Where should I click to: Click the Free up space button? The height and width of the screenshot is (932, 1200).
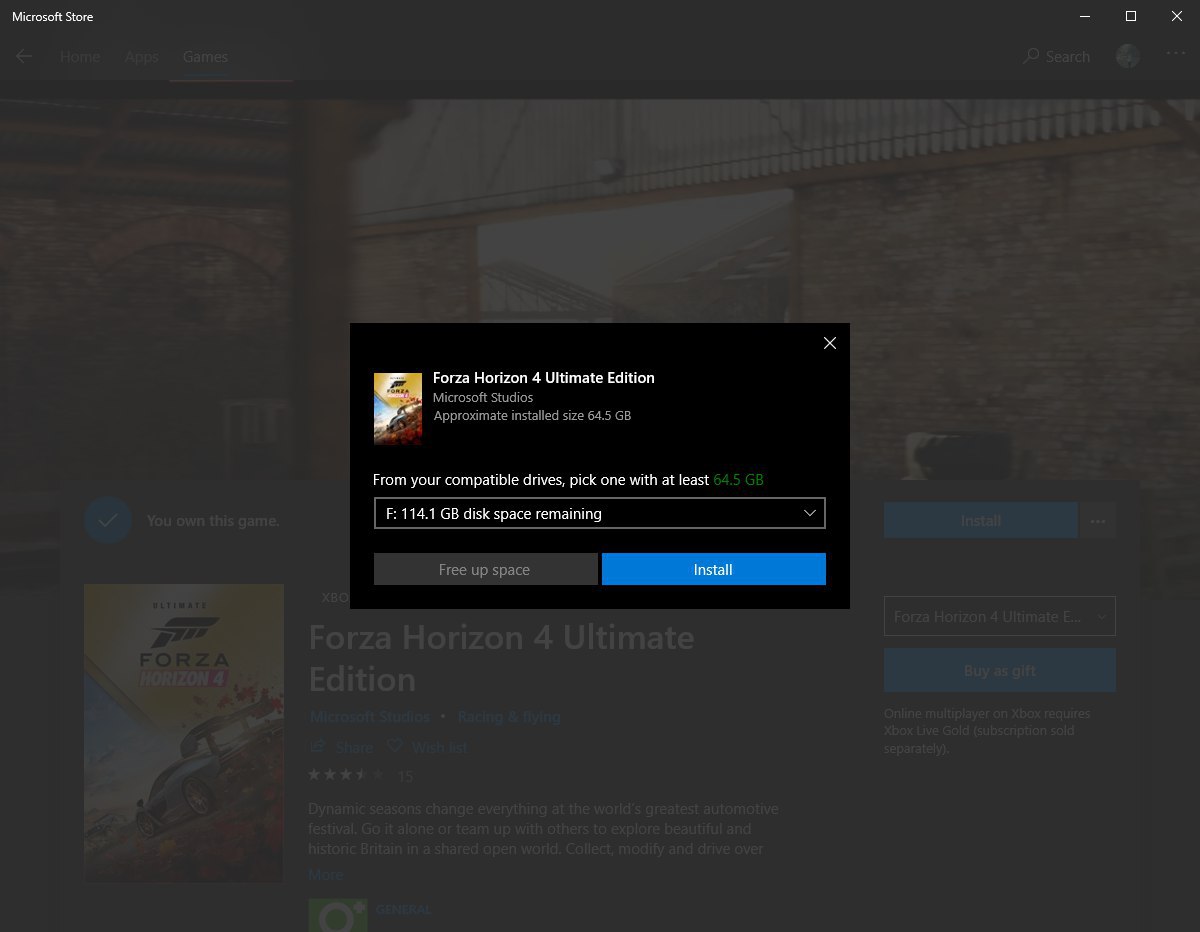(x=485, y=569)
